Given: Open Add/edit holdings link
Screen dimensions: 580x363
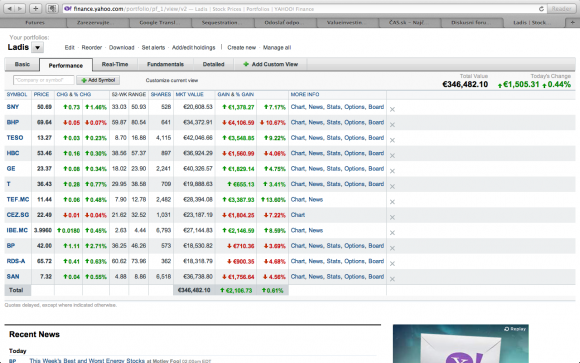Looking at the screenshot, I should click(193, 48).
